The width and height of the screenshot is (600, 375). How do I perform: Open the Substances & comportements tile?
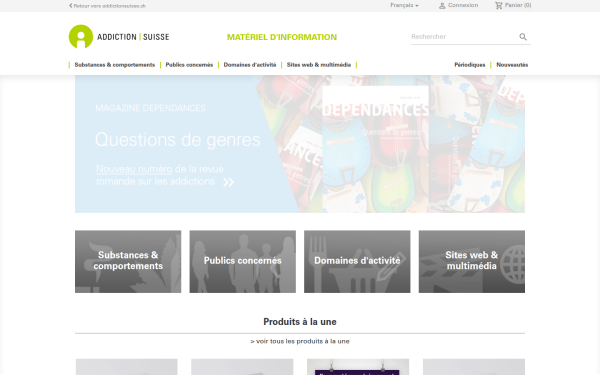pos(128,262)
